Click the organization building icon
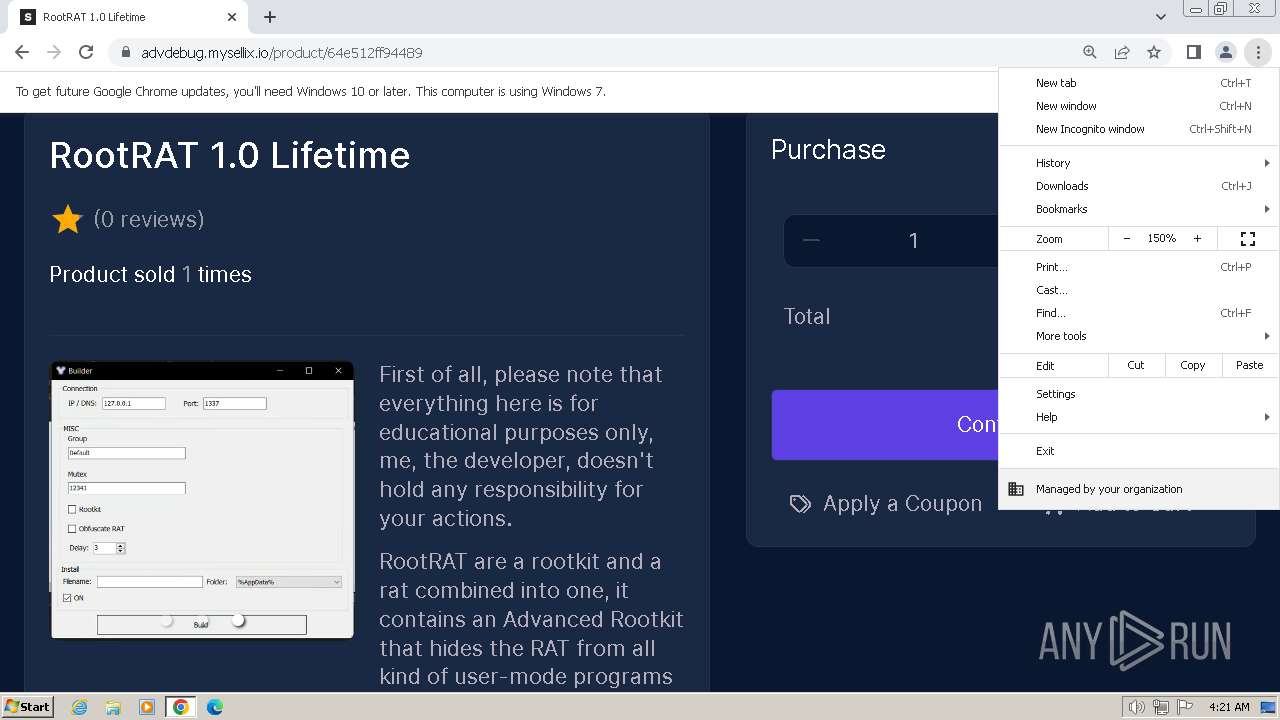 (x=1016, y=489)
